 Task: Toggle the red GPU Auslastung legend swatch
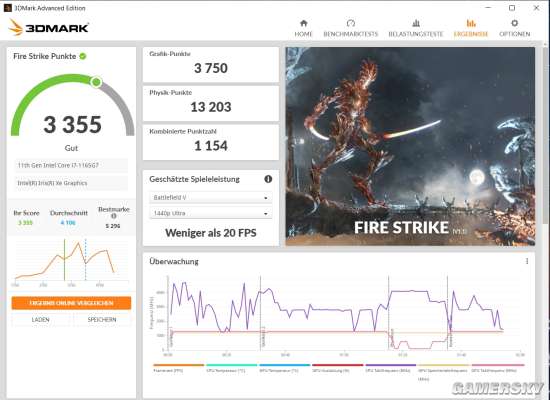337,365
